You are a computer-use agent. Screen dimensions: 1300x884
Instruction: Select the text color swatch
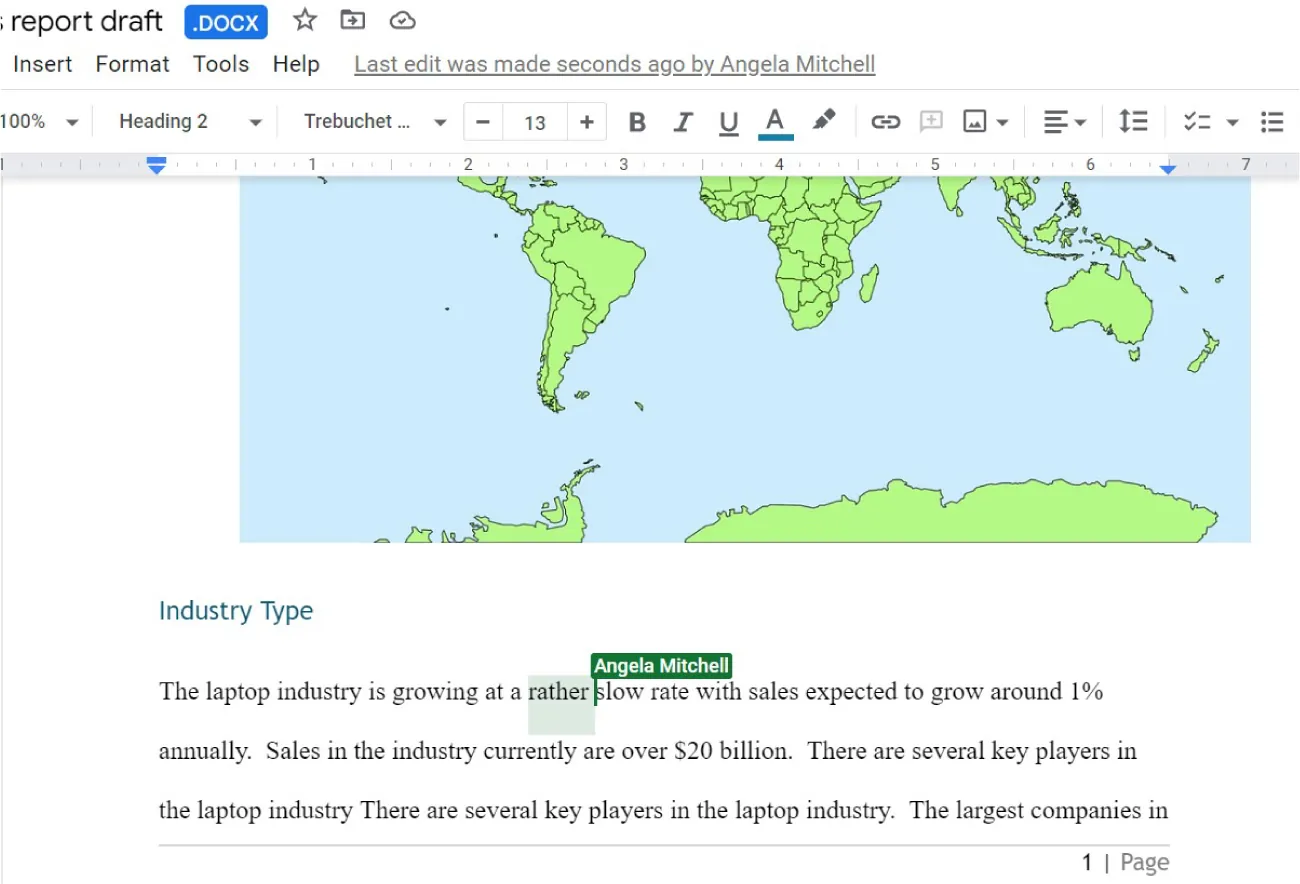775,121
